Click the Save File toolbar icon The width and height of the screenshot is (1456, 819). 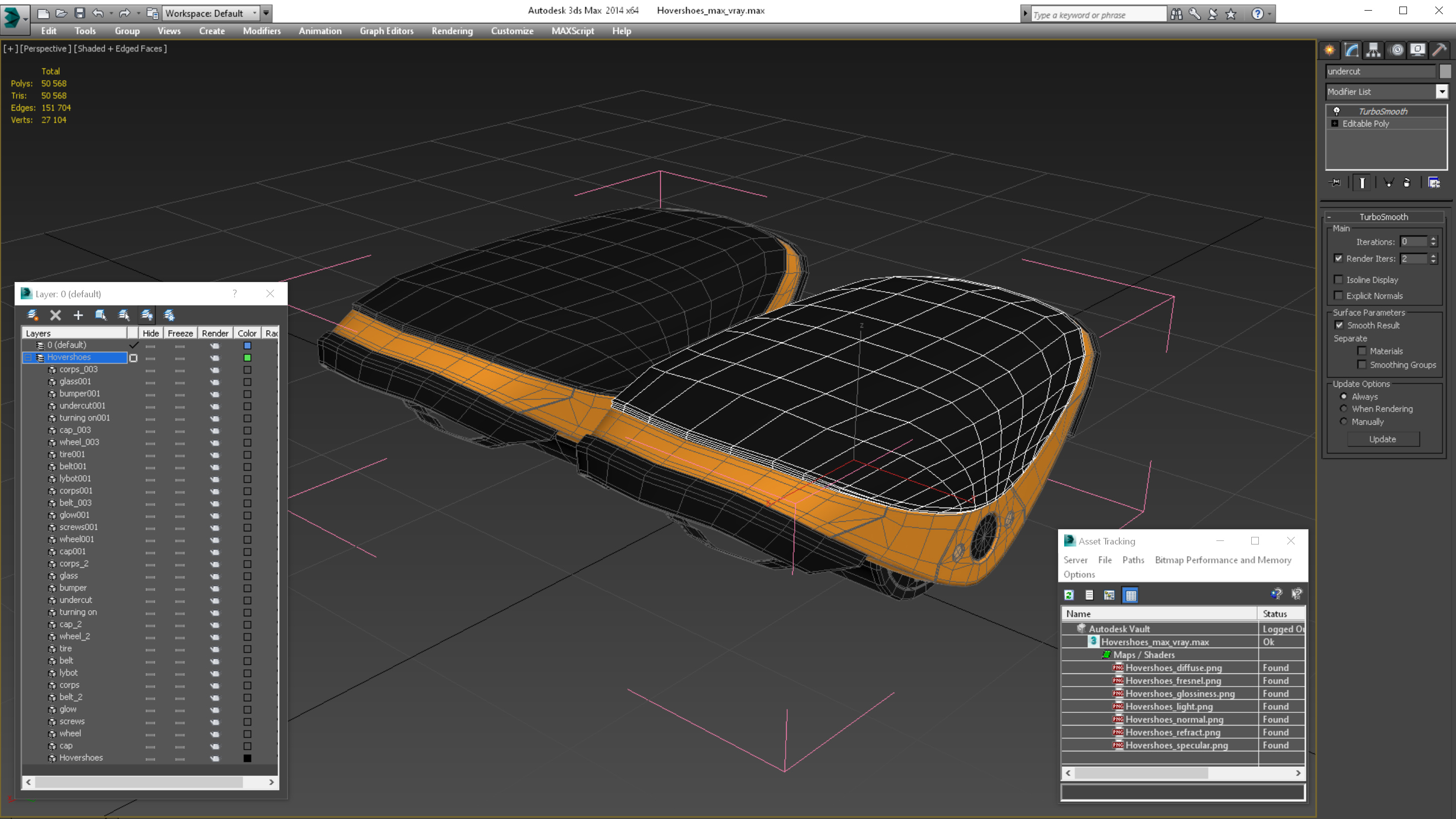tap(80, 13)
